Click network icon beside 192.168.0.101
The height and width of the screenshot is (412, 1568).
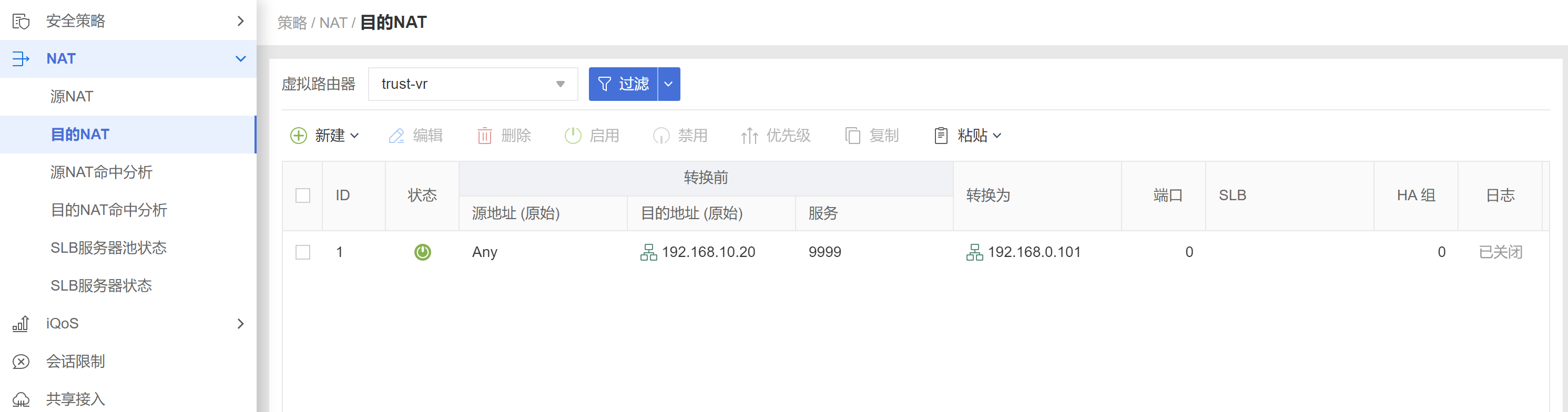point(974,253)
